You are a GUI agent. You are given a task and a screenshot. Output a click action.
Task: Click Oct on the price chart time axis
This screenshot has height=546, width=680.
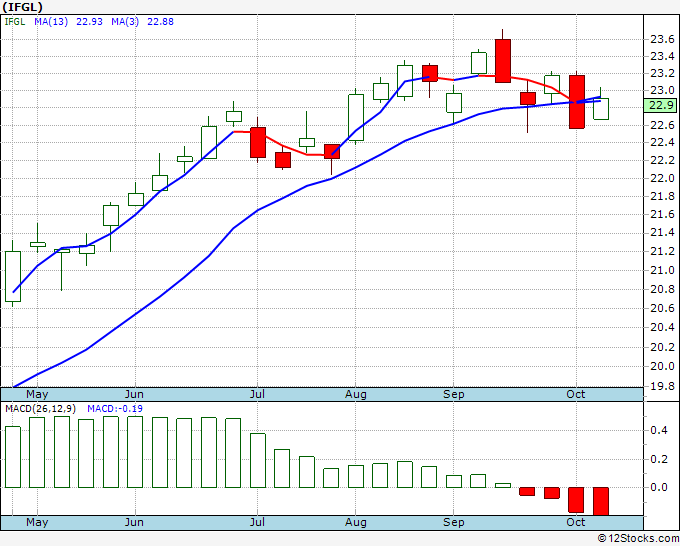click(x=576, y=395)
